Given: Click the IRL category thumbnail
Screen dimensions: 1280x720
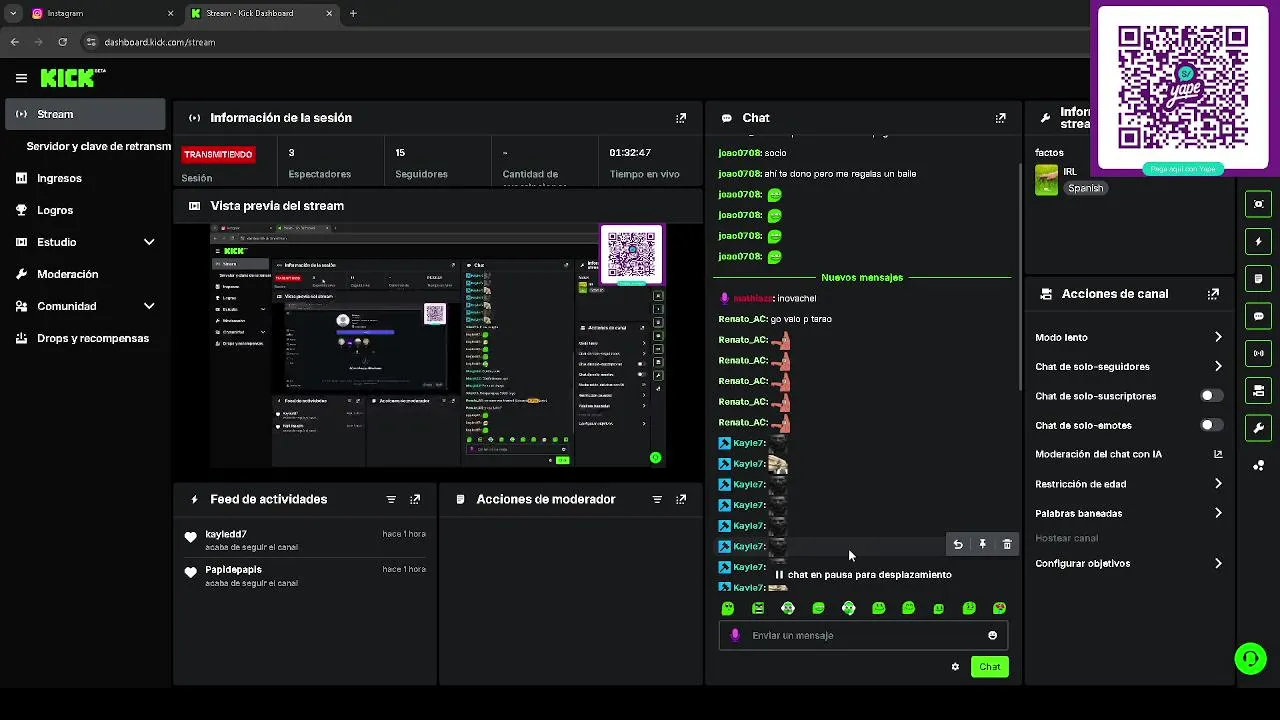Looking at the screenshot, I should [x=1047, y=180].
